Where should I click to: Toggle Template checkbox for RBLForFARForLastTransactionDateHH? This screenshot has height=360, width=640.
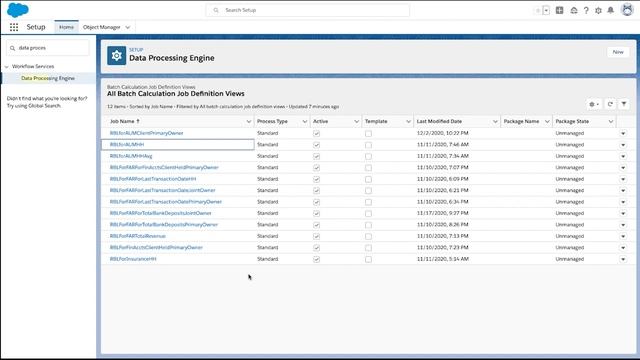pyautogui.click(x=368, y=179)
